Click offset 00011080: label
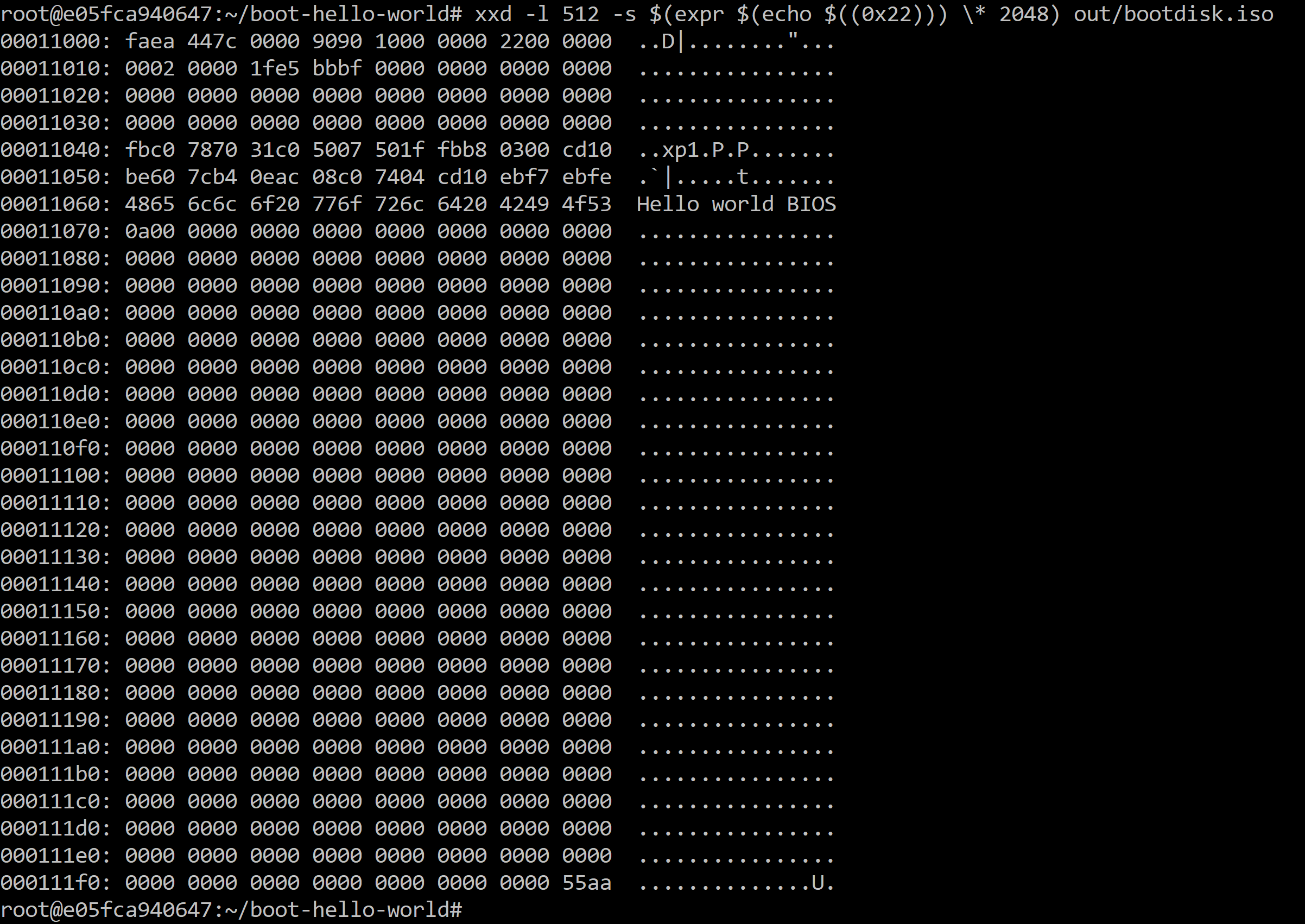The width and height of the screenshot is (1305, 924). click(x=56, y=258)
